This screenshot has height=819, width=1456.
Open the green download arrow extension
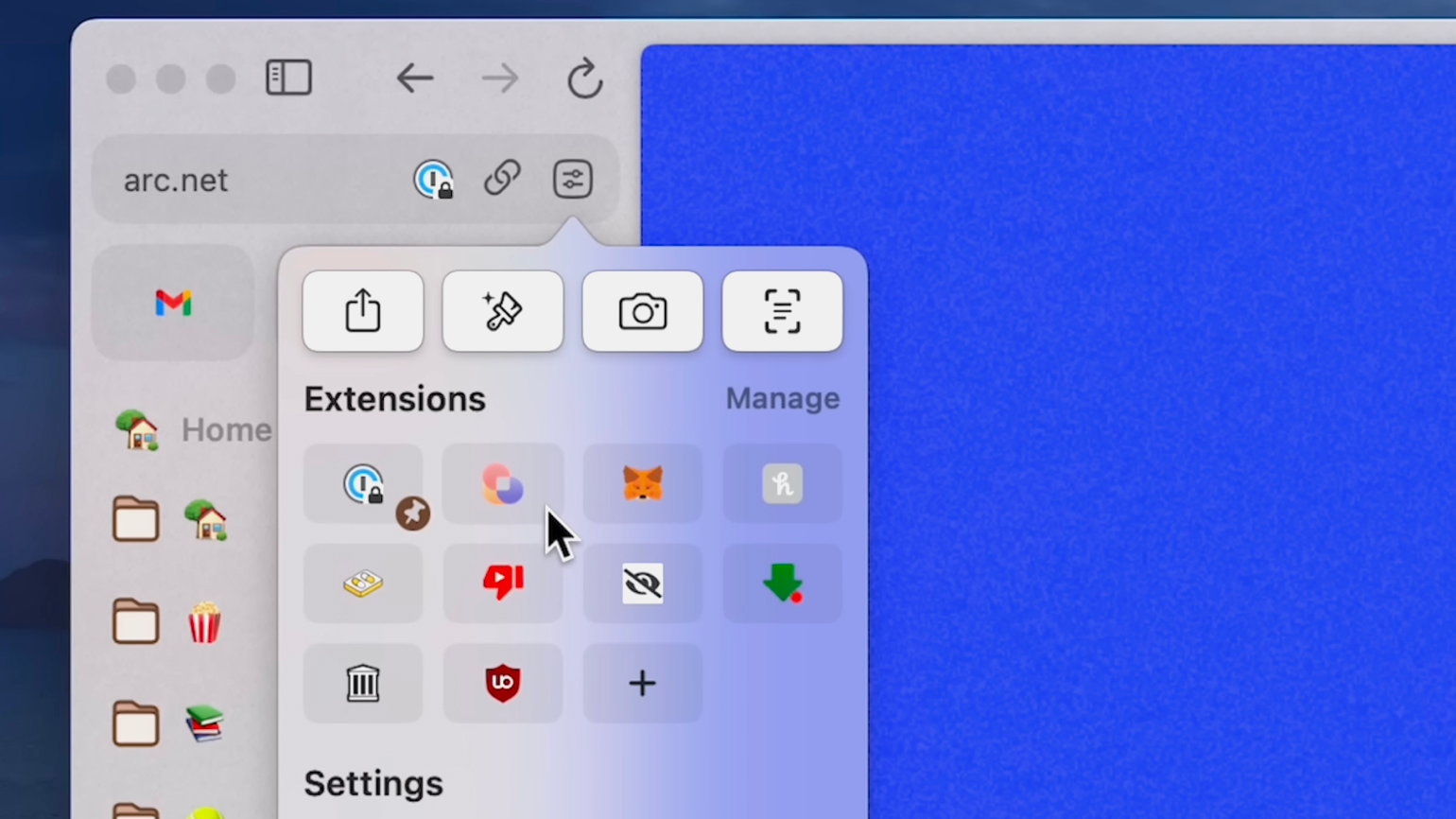pos(782,584)
